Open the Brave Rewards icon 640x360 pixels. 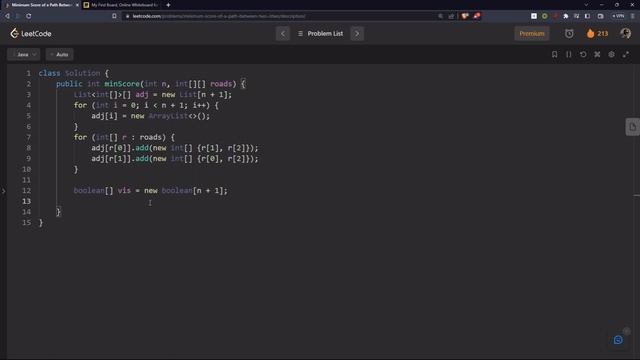point(477,16)
